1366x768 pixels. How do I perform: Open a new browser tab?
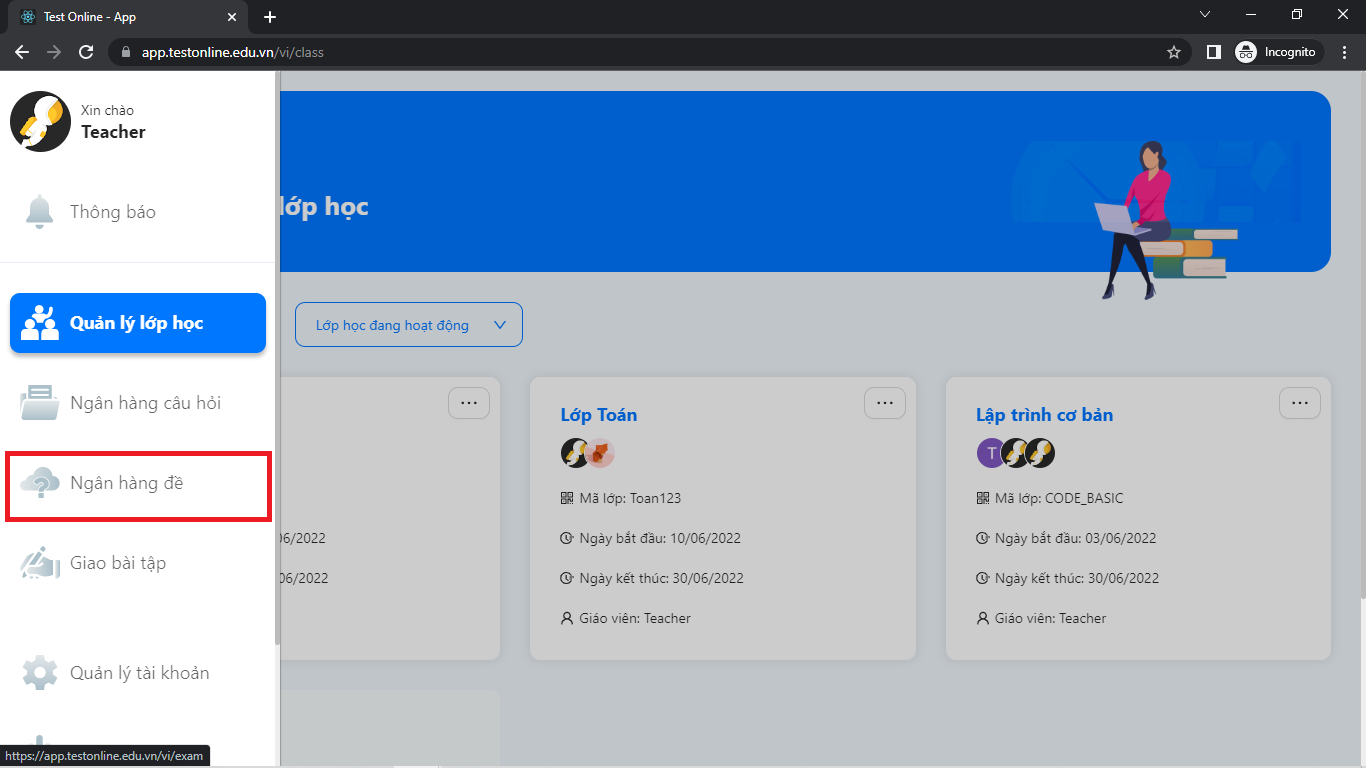click(x=270, y=17)
